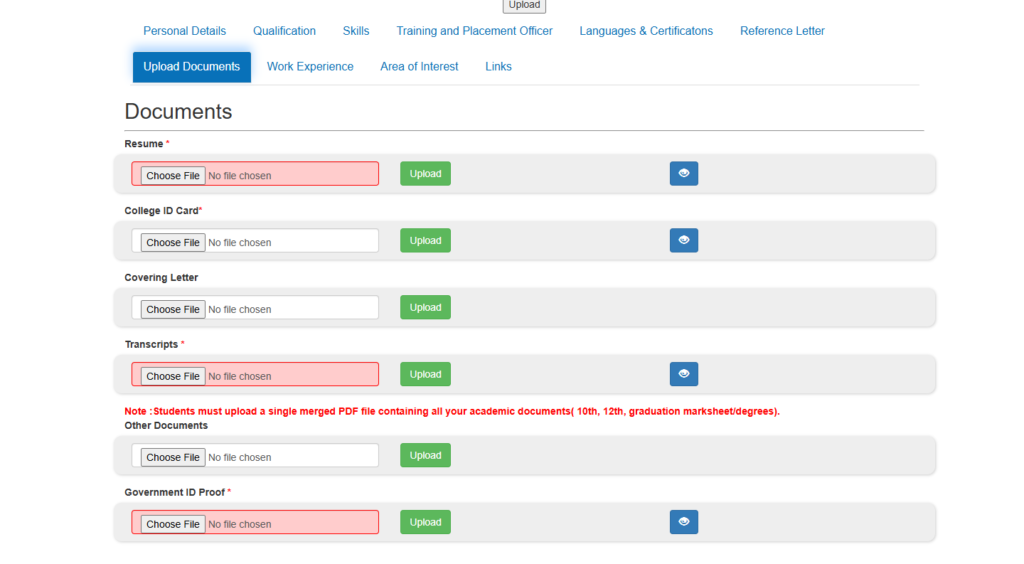Click the eye icon for Resume
This screenshot has height=564, width=1024.
click(x=683, y=174)
